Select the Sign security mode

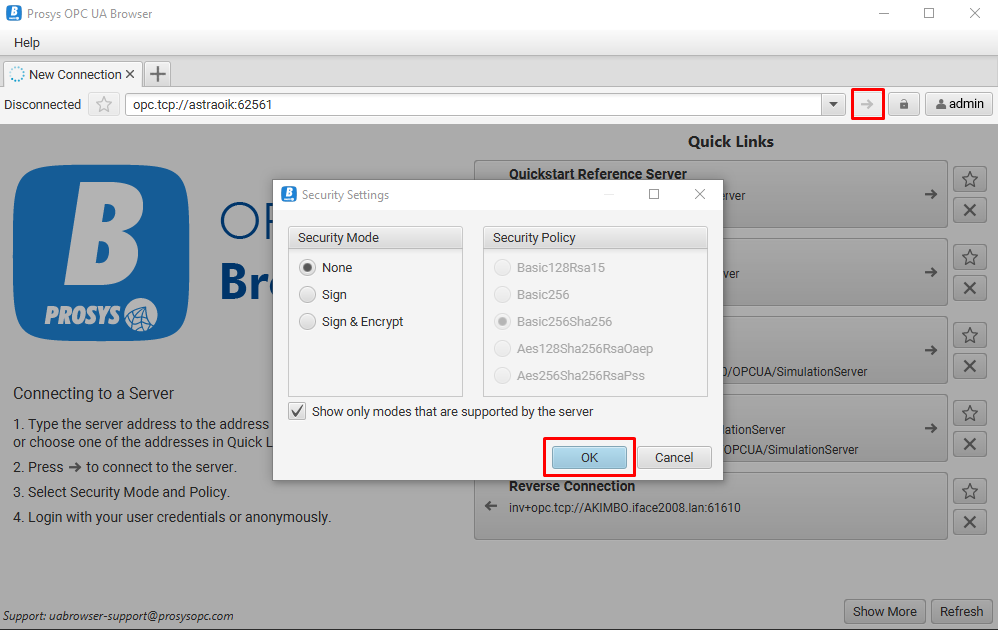pos(308,295)
